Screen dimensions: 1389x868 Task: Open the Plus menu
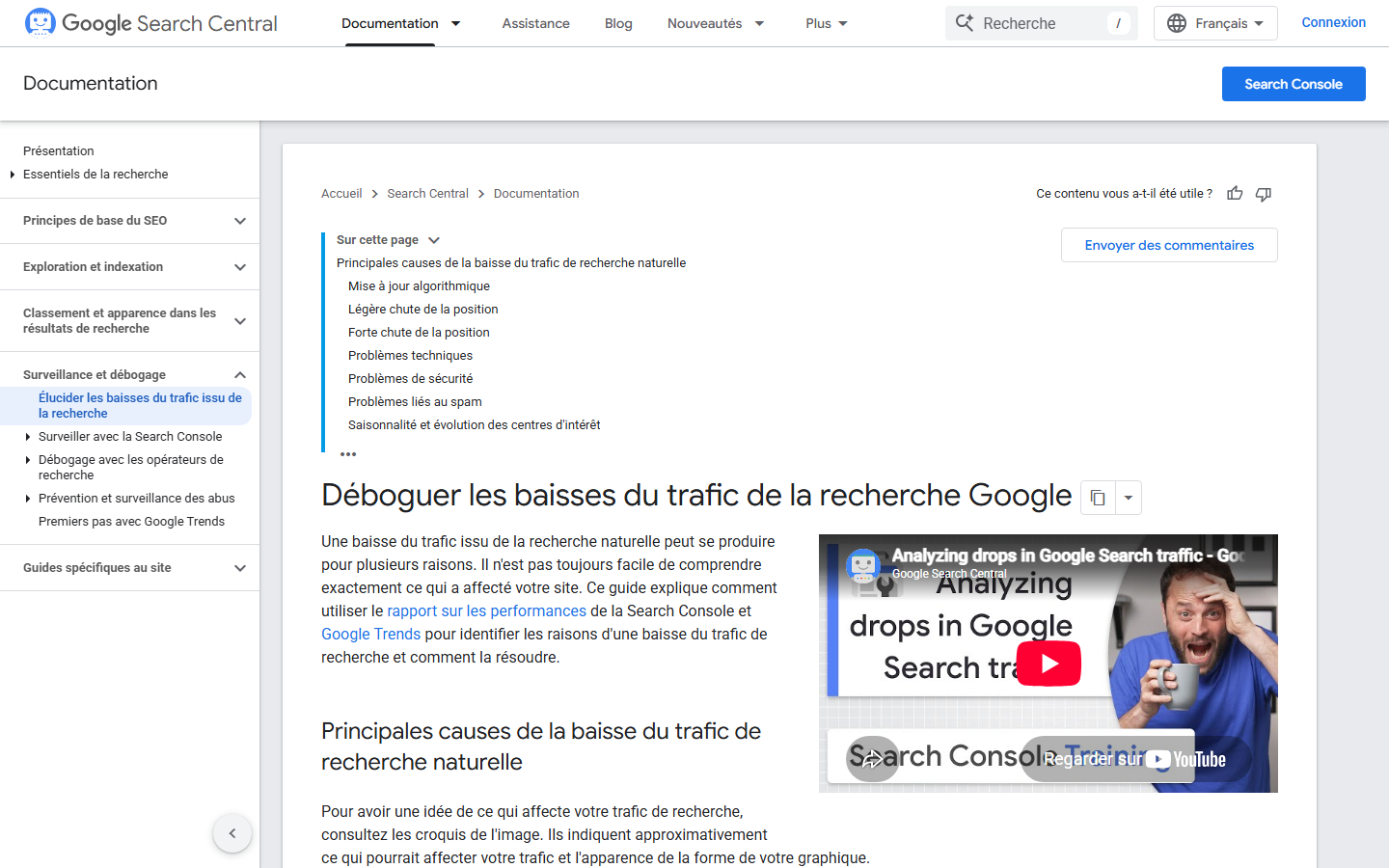point(827,23)
